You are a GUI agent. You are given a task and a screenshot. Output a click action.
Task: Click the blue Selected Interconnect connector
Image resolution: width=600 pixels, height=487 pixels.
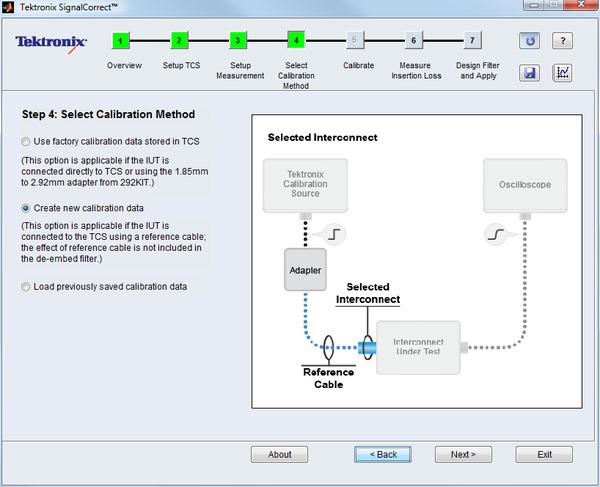point(366,347)
